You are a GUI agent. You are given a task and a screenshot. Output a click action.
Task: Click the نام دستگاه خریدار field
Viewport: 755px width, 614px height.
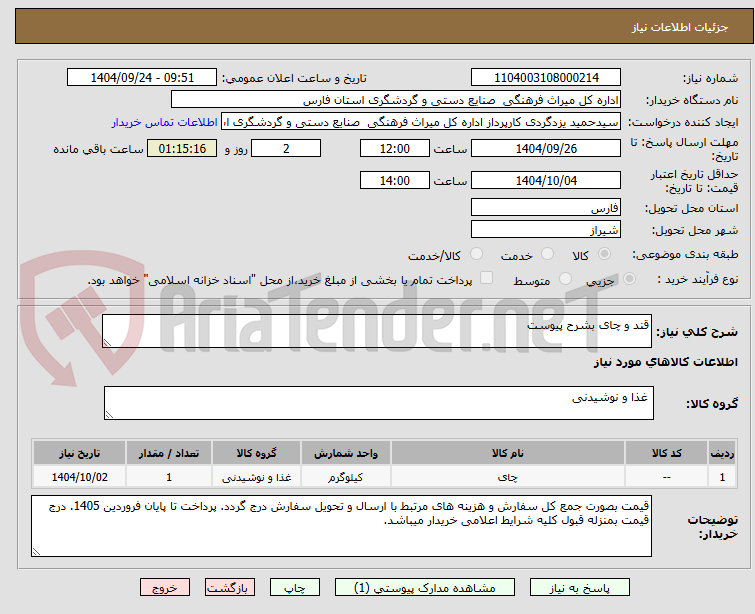pyautogui.click(x=396, y=100)
